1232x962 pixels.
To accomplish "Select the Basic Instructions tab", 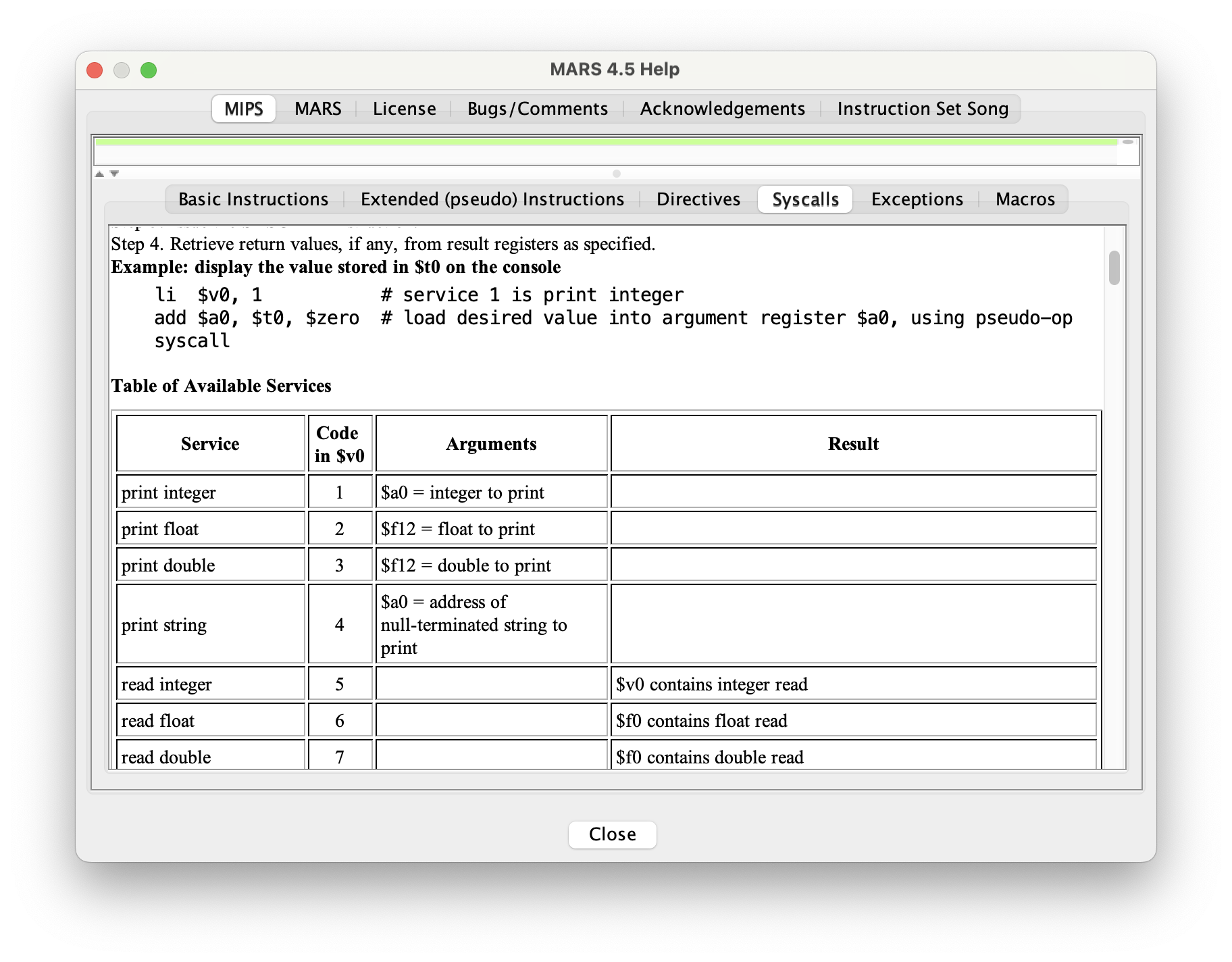I will click(253, 199).
